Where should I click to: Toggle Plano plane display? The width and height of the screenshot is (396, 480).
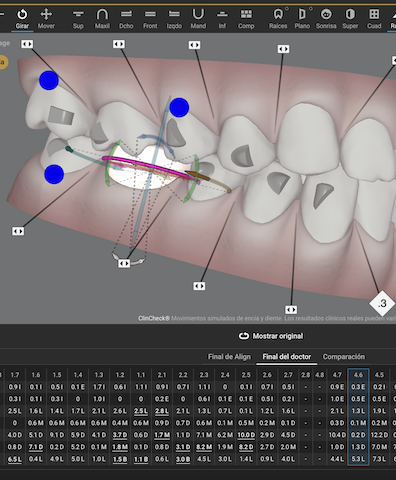point(302,19)
